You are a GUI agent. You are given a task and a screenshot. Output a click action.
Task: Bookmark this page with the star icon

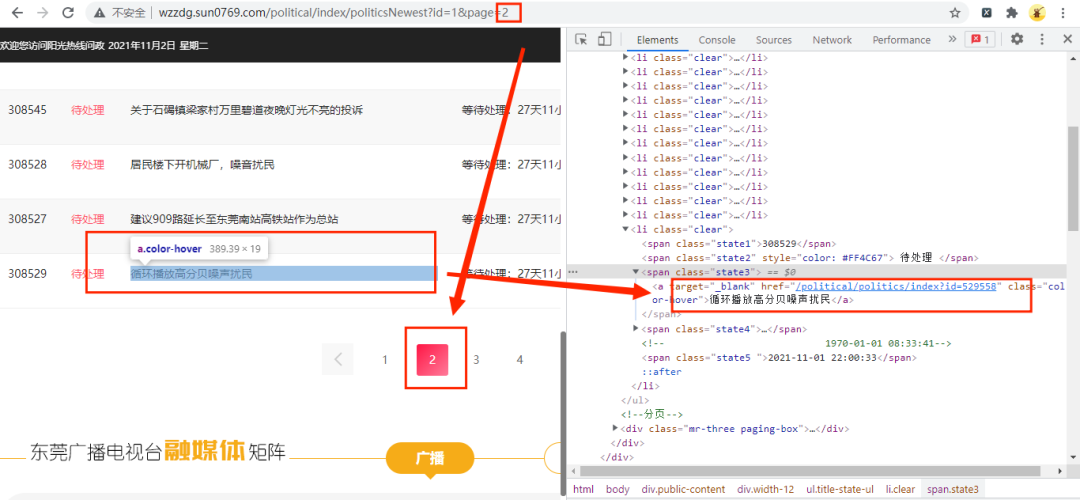pyautogui.click(x=955, y=12)
